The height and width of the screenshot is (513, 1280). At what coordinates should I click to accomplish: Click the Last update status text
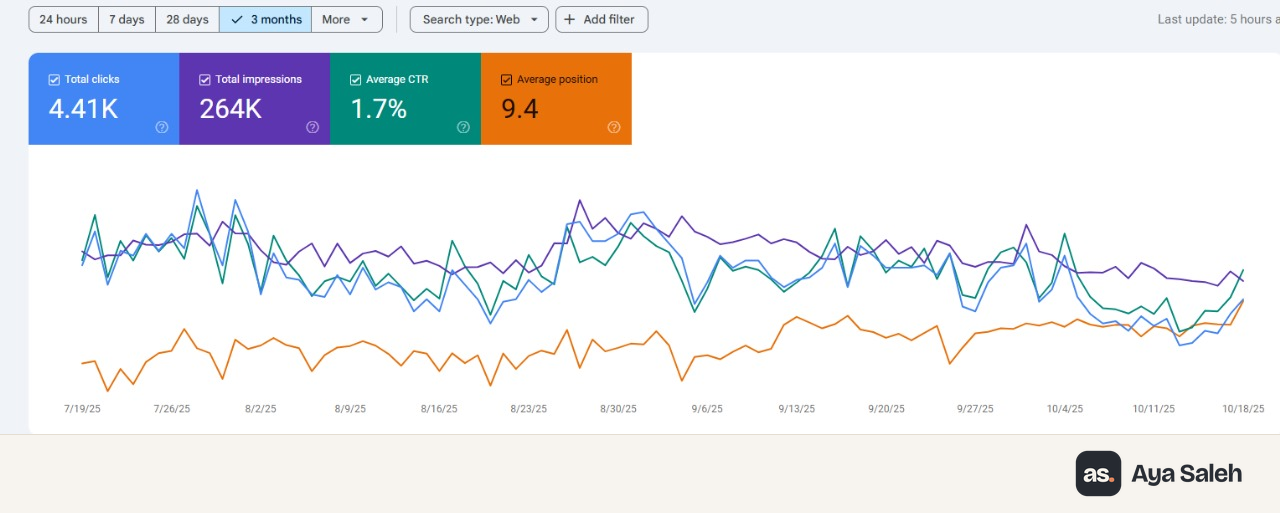(1218, 19)
